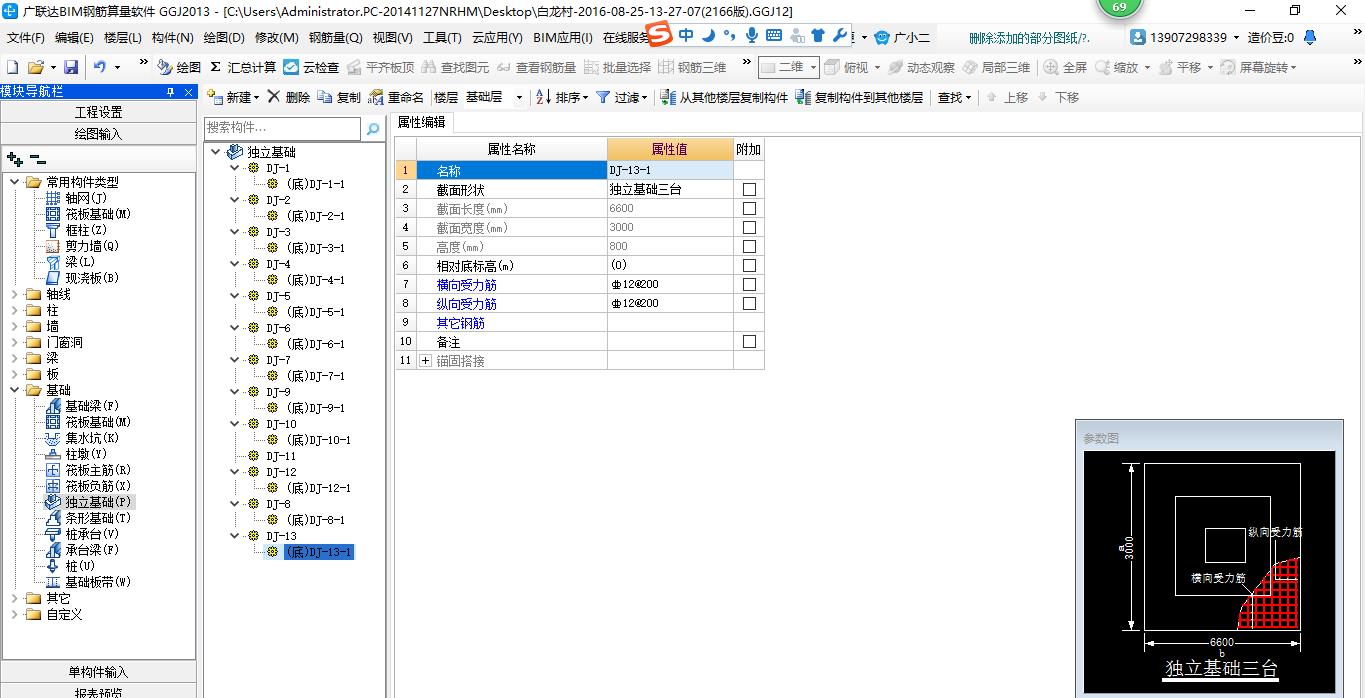
Task: Open the 文件(F) menu
Action: 25,37
